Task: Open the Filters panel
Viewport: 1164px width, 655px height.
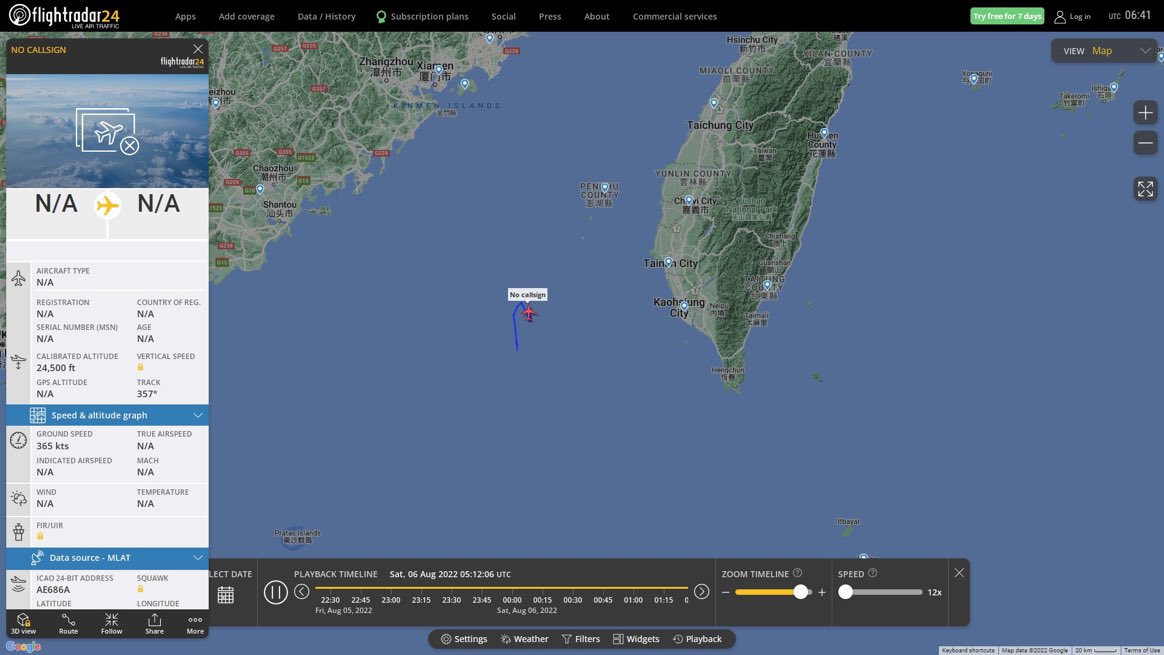Action: pyautogui.click(x=581, y=639)
